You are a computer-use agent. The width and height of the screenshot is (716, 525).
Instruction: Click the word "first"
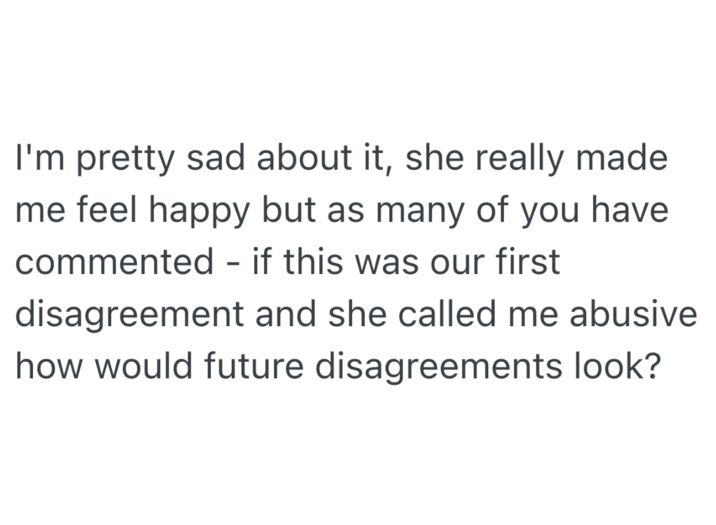(x=526, y=264)
